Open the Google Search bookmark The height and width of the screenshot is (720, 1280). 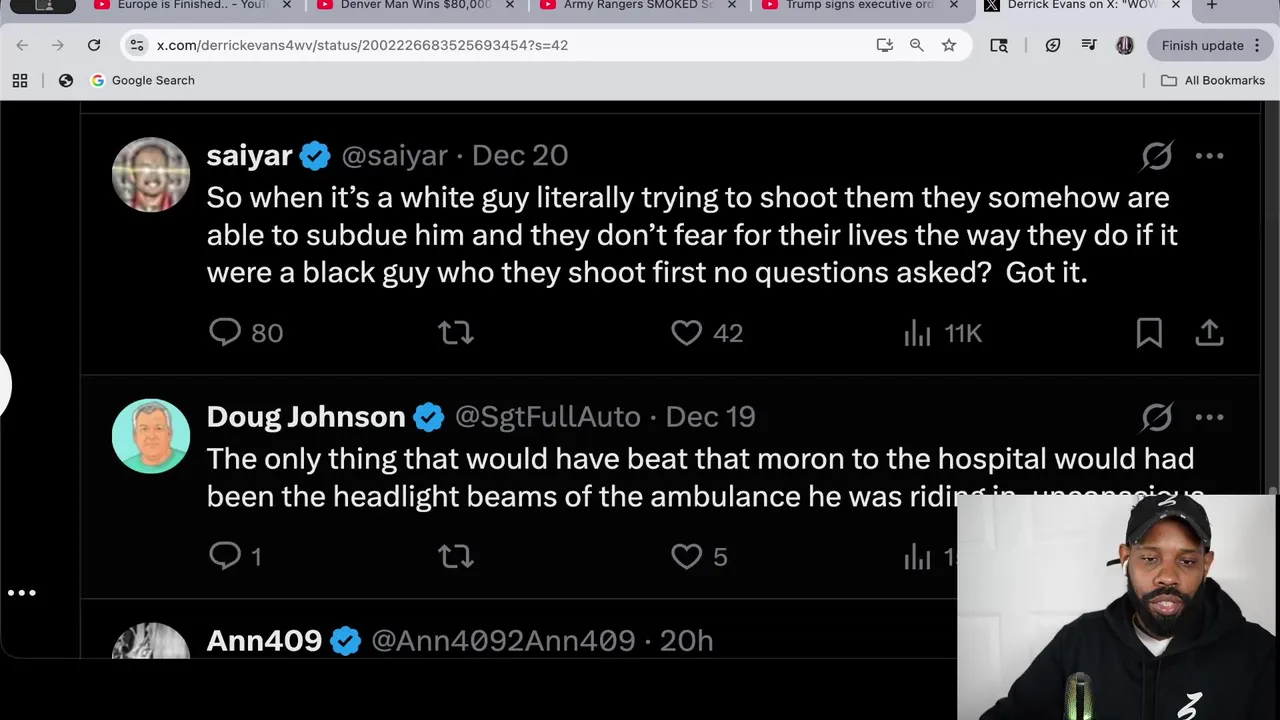pyautogui.click(x=142, y=80)
